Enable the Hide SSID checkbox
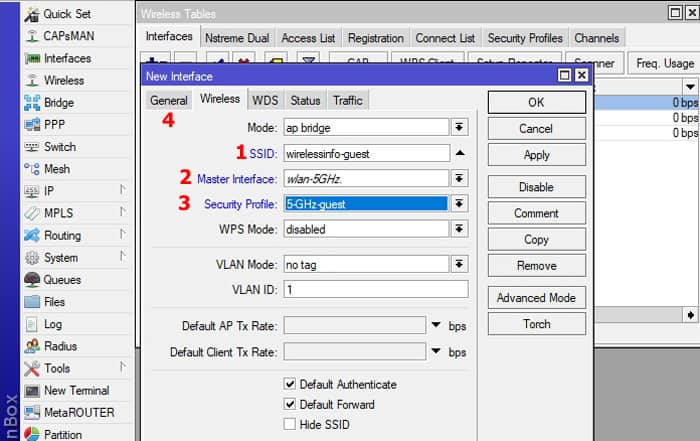The width and height of the screenshot is (700, 441). point(290,424)
